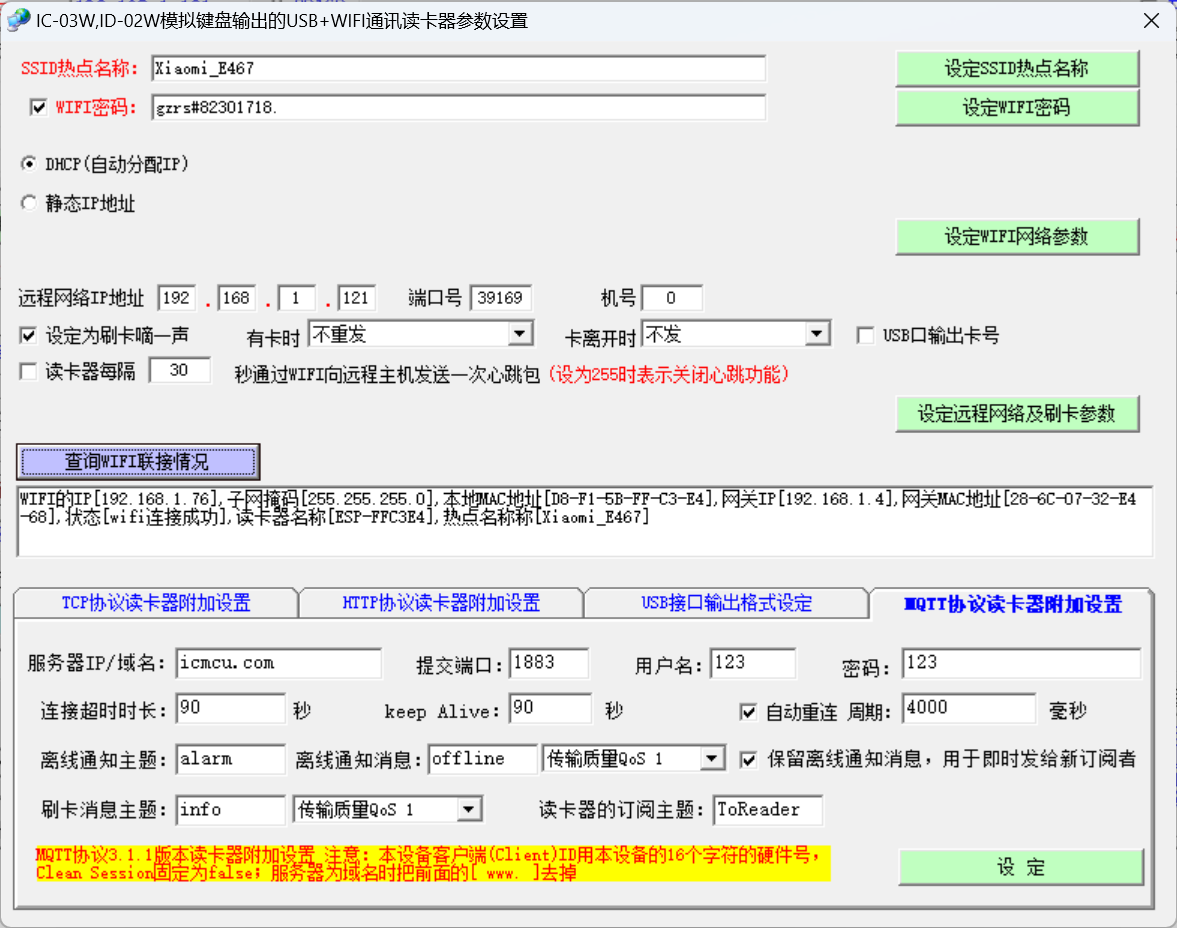Click the 服务器IP/域名 input field
The height and width of the screenshot is (928, 1177).
[279, 663]
